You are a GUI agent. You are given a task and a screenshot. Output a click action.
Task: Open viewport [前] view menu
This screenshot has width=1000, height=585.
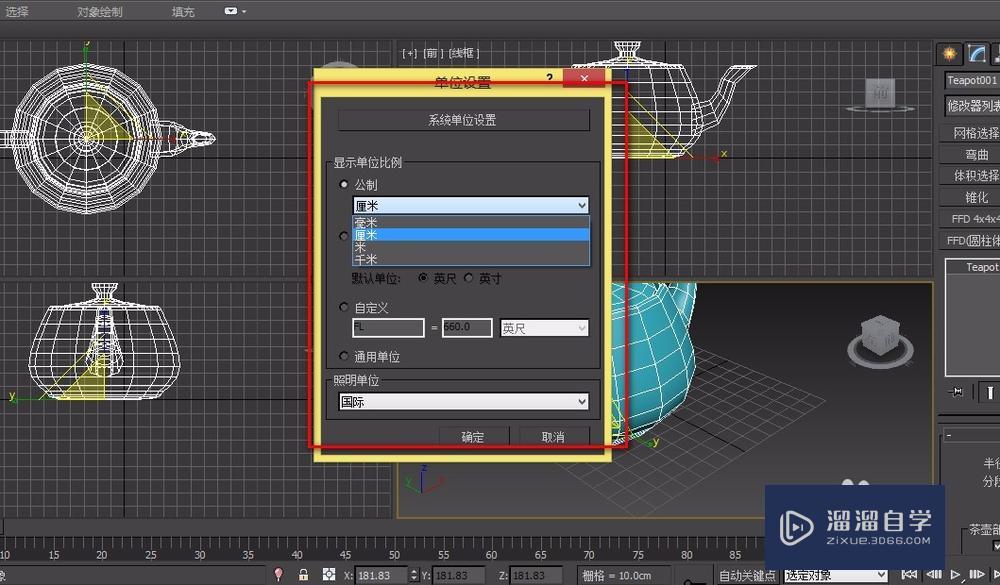point(432,53)
